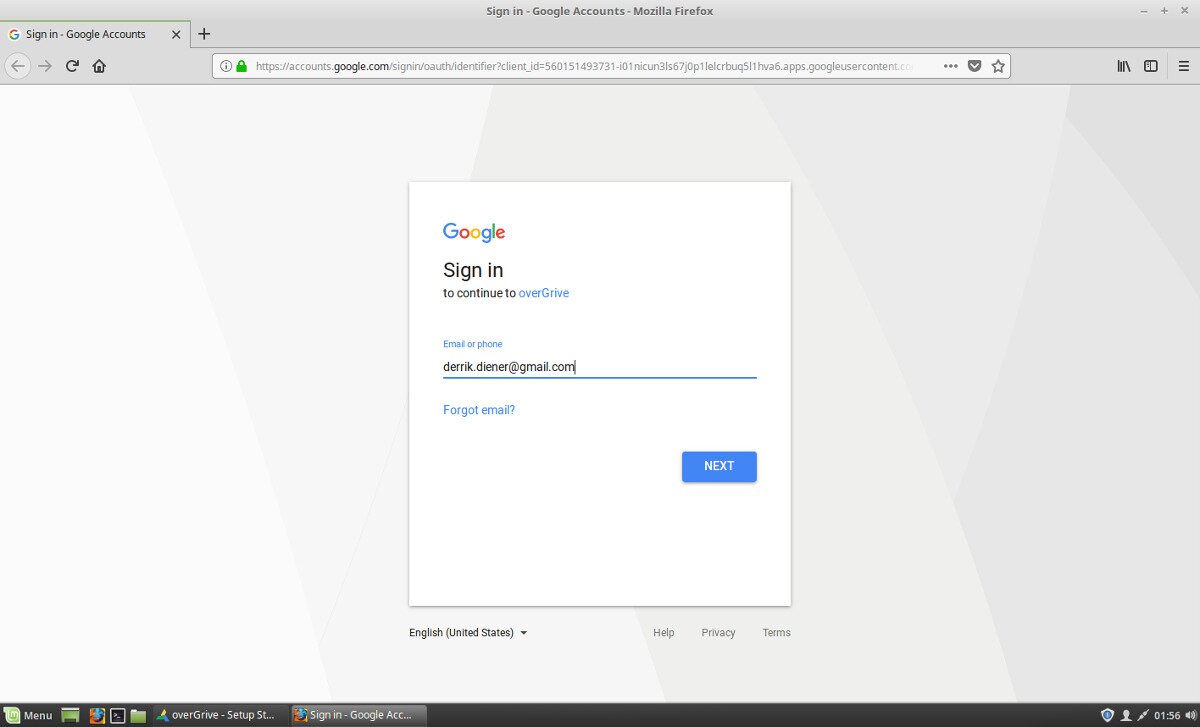Click the show desktop panel icon
This screenshot has height=727, width=1200.
[70, 715]
